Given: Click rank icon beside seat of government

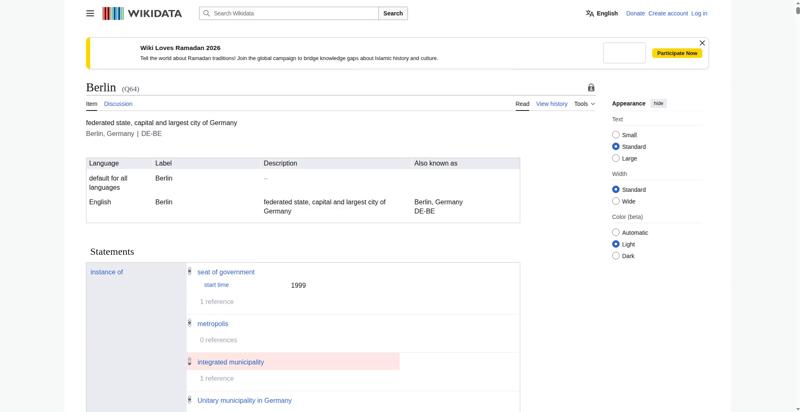Looking at the screenshot, I should pyautogui.click(x=189, y=272).
